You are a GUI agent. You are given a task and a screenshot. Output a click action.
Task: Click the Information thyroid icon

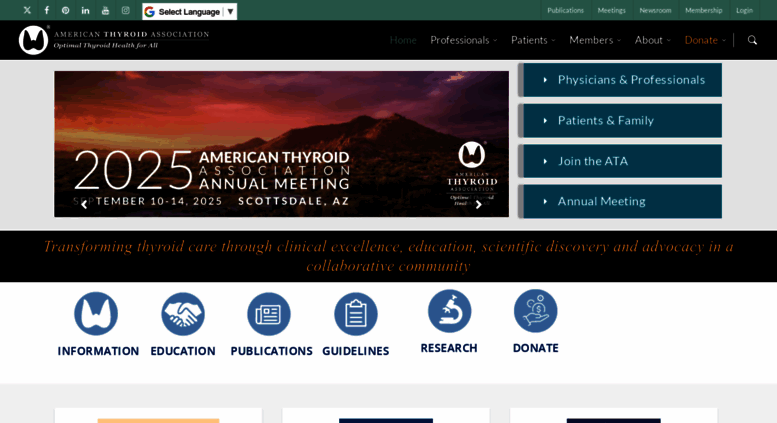pyautogui.click(x=96, y=314)
